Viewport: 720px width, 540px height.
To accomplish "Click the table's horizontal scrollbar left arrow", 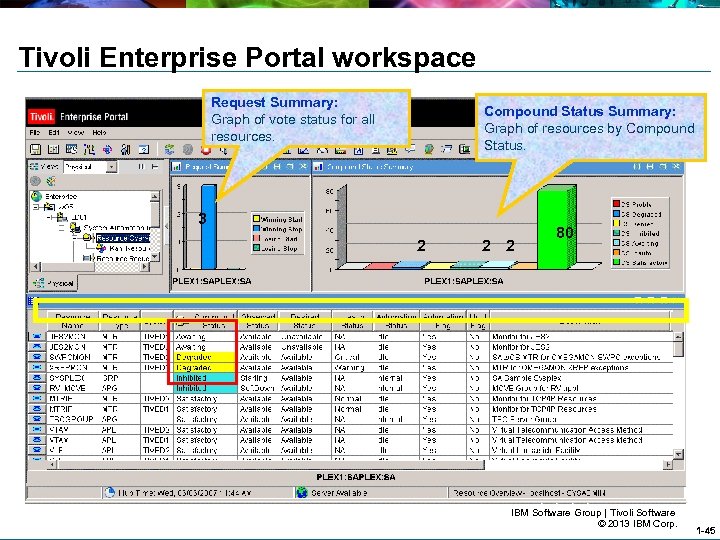I will (x=51, y=465).
